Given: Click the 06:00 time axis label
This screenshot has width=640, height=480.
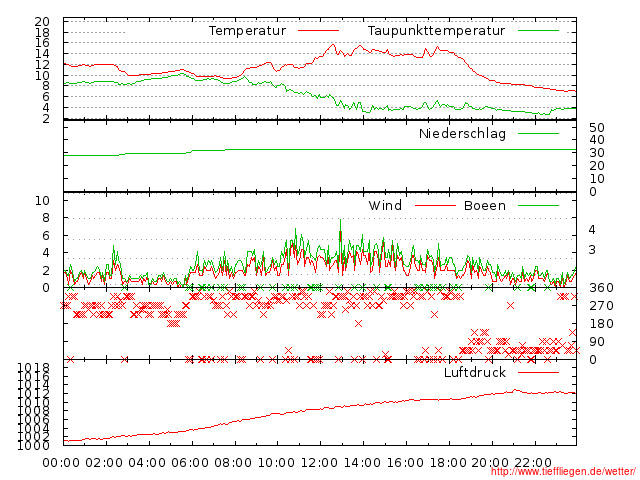Looking at the screenshot, I should tap(190, 462).
